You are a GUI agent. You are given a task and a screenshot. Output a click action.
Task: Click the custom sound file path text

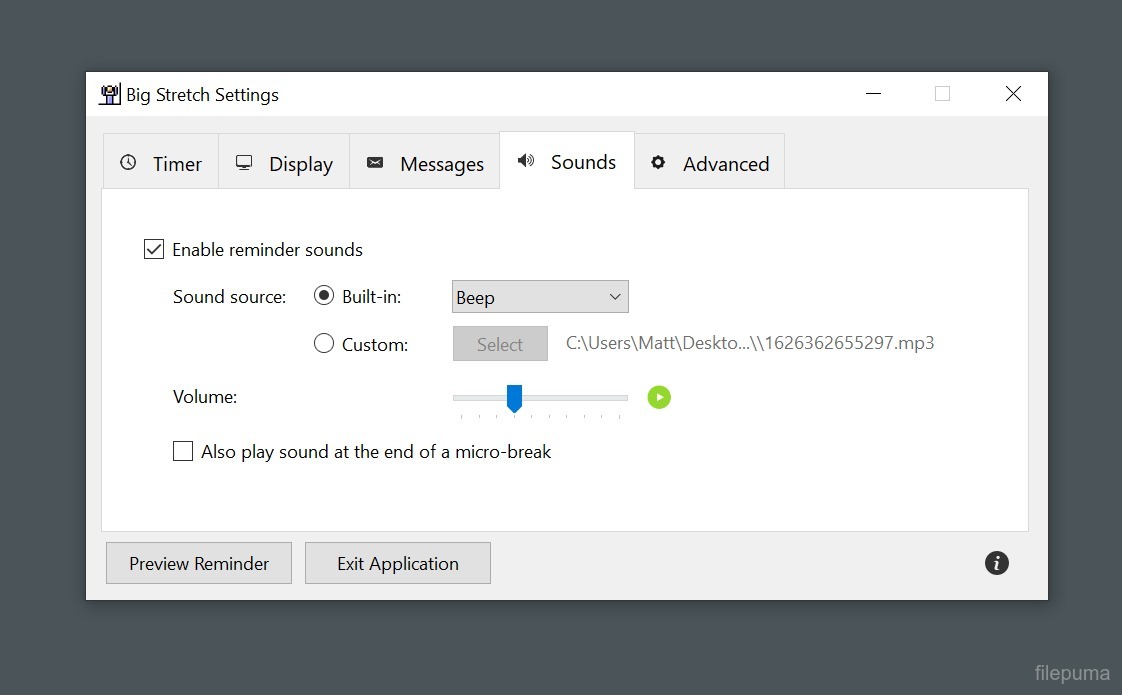pos(750,344)
